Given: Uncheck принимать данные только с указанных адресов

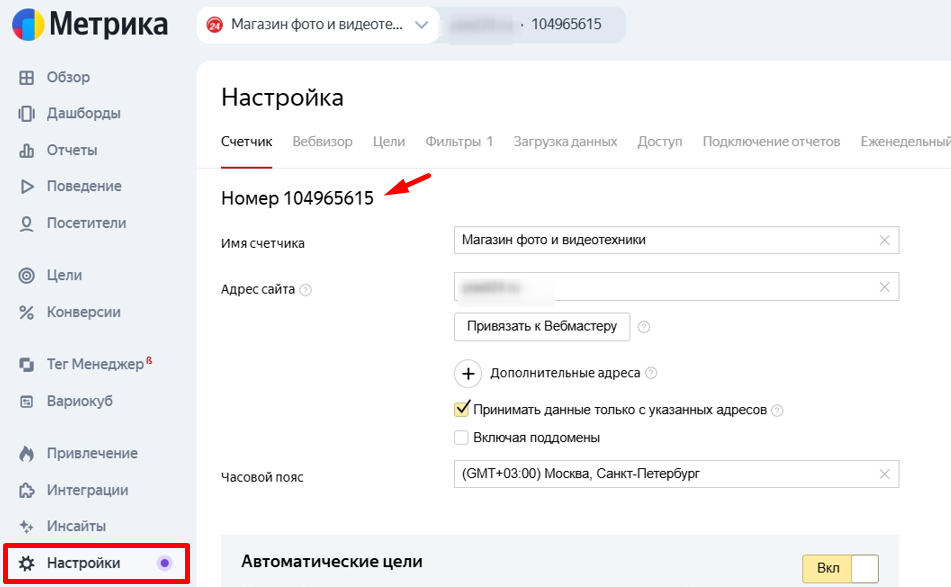Looking at the screenshot, I should point(462,409).
